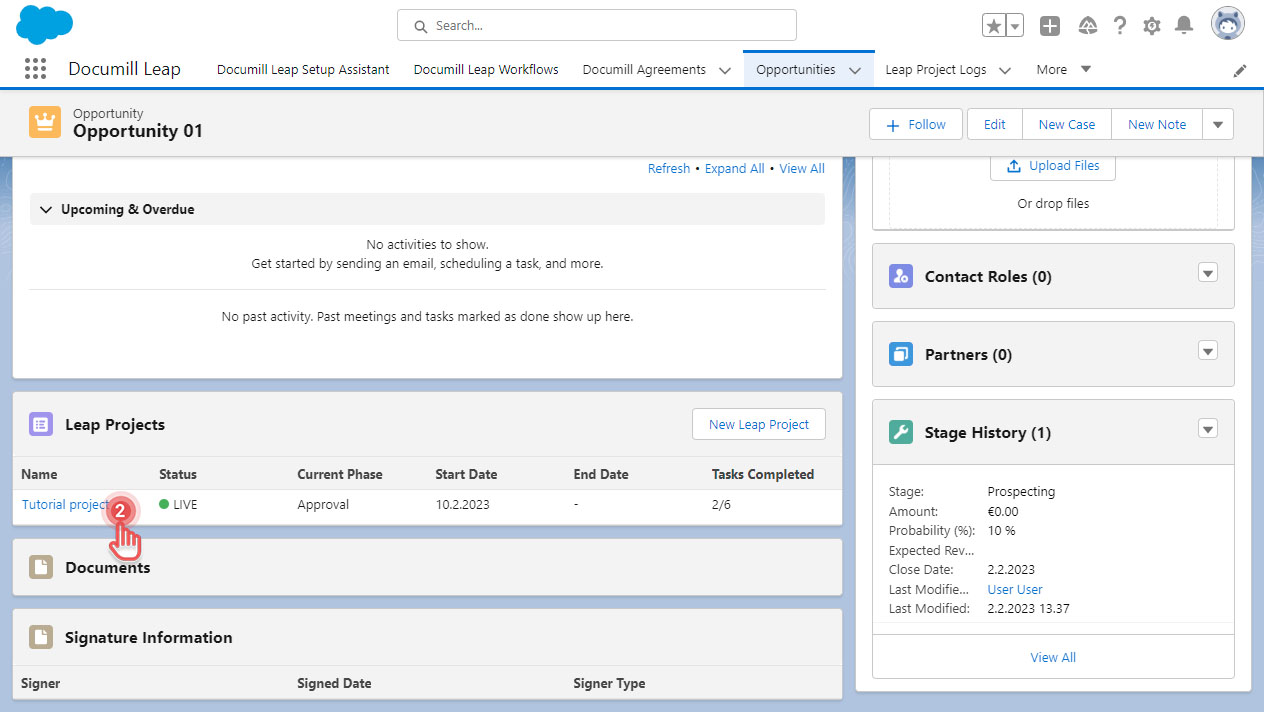1264x712 pixels.
Task: Click the Opportunity crown record icon
Action: point(44,121)
